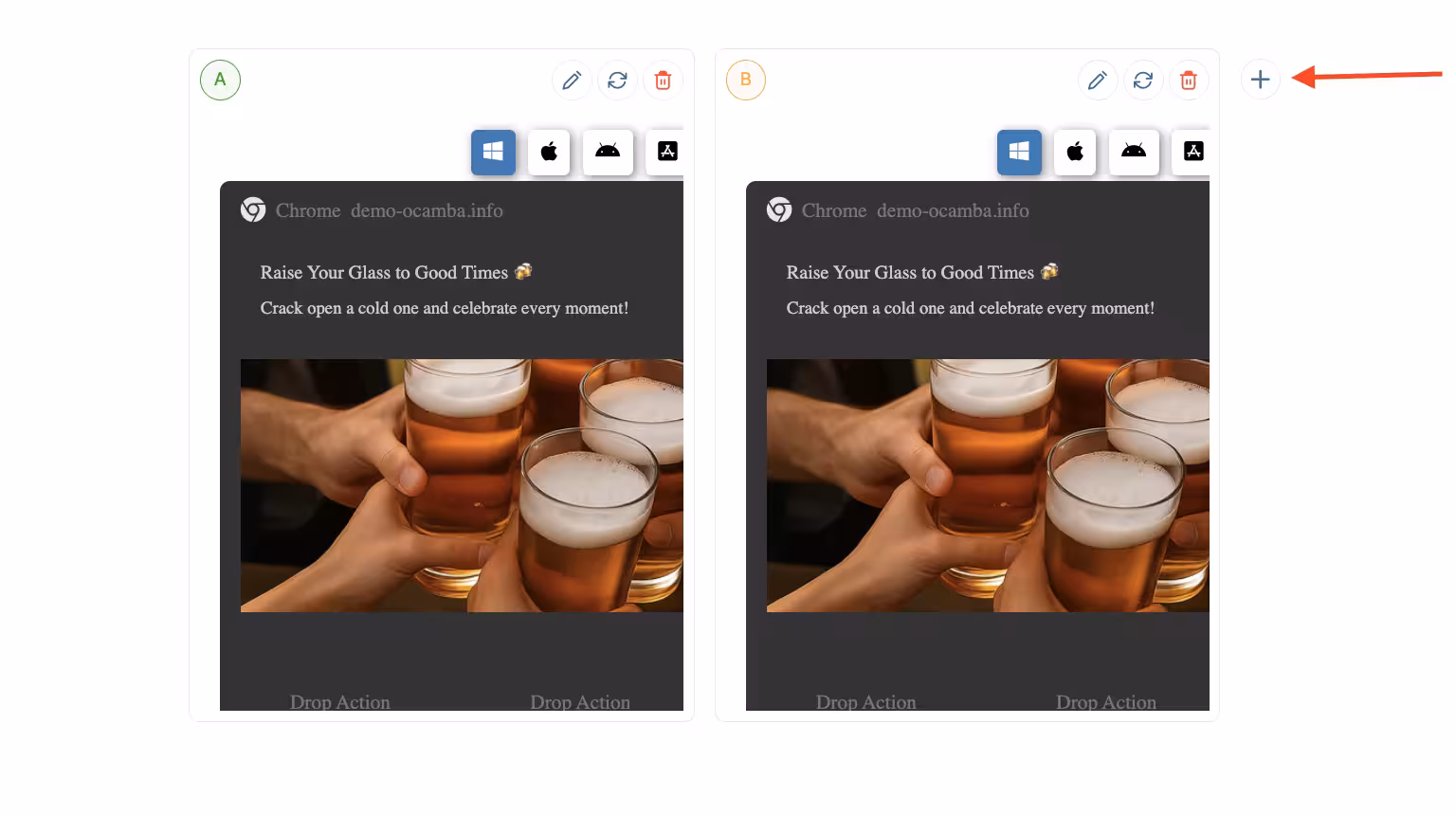The height and width of the screenshot is (815, 1456).
Task: Refresh variant A preview
Action: coord(617,81)
